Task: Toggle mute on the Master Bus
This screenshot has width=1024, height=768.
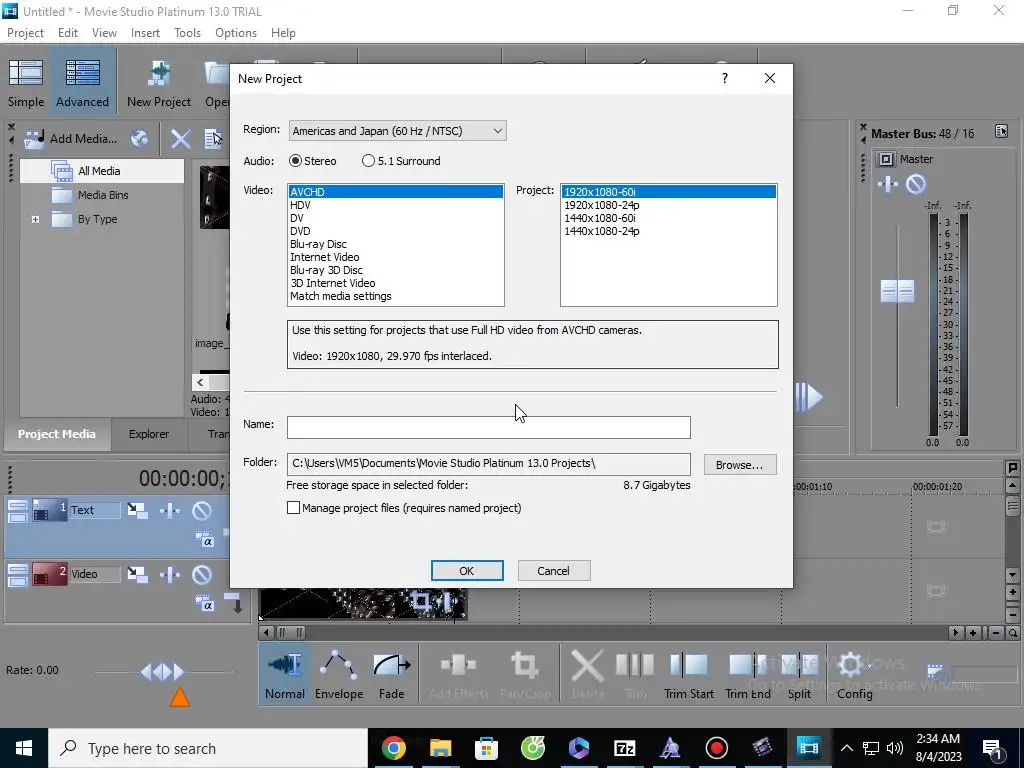Action: [916, 184]
